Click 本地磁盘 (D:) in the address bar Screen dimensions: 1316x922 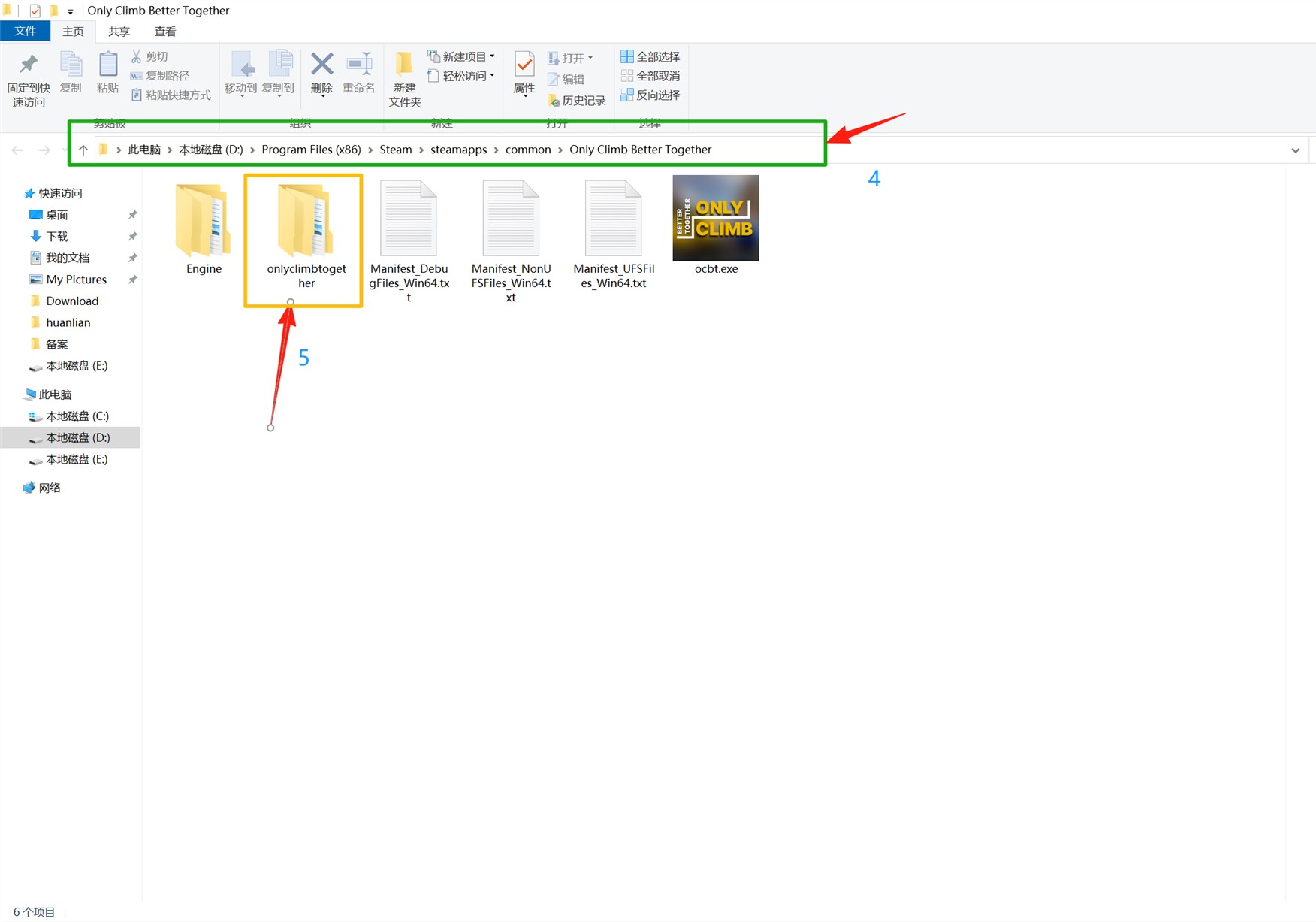(211, 150)
